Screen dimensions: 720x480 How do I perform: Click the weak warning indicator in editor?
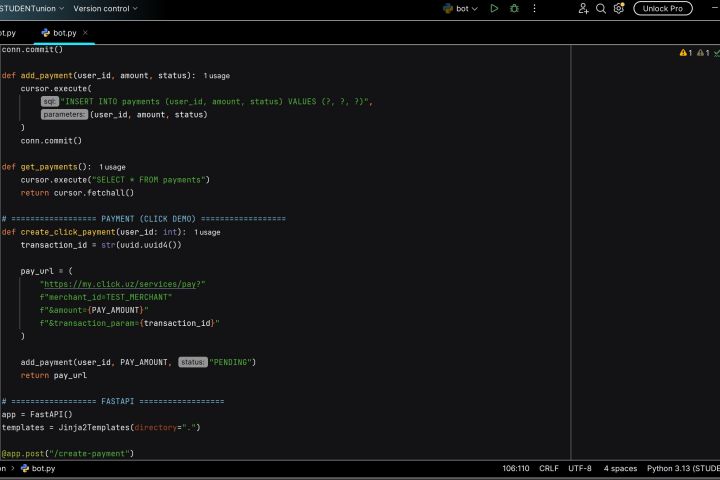pyautogui.click(x=703, y=53)
